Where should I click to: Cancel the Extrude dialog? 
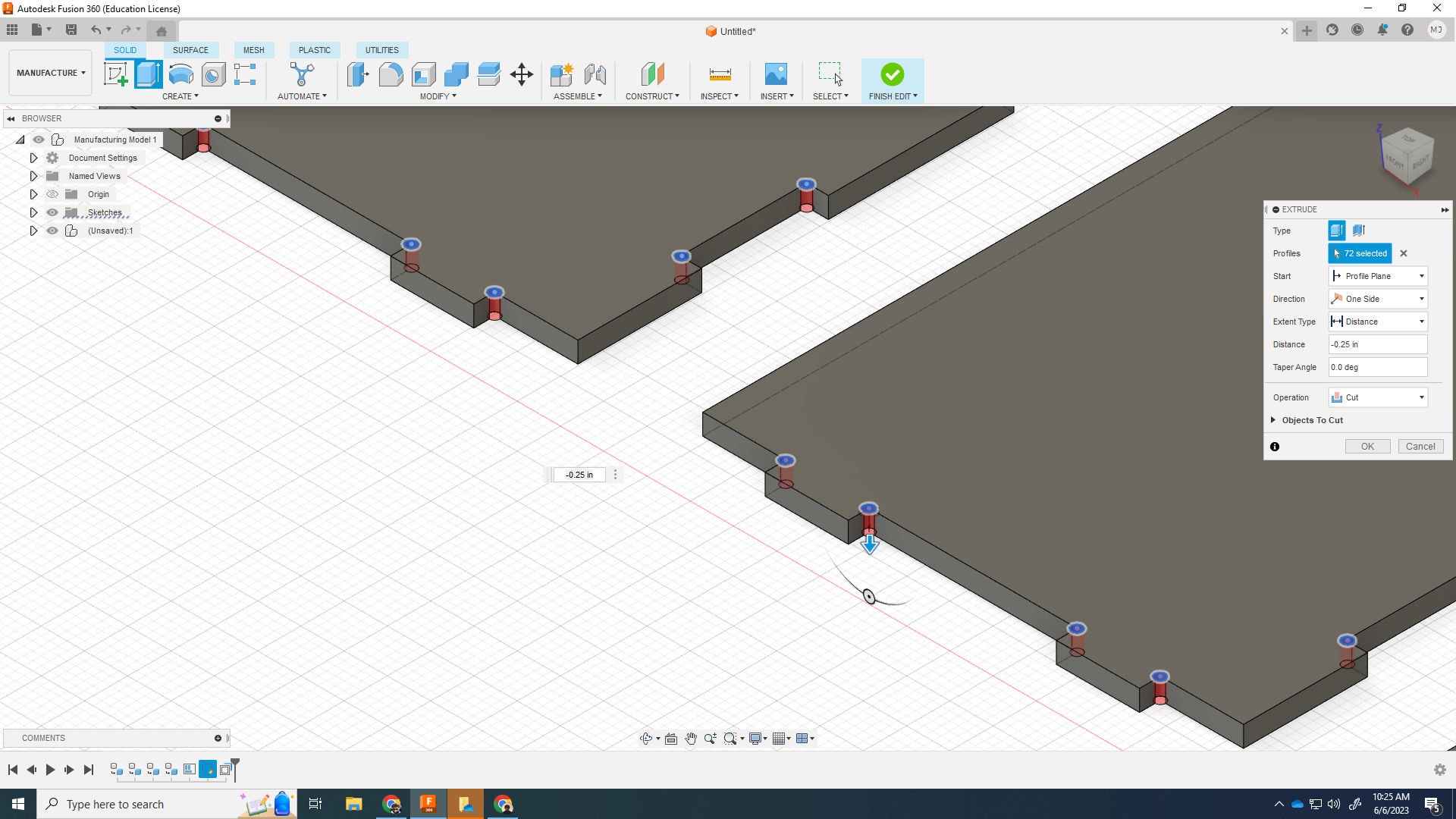coord(1420,447)
